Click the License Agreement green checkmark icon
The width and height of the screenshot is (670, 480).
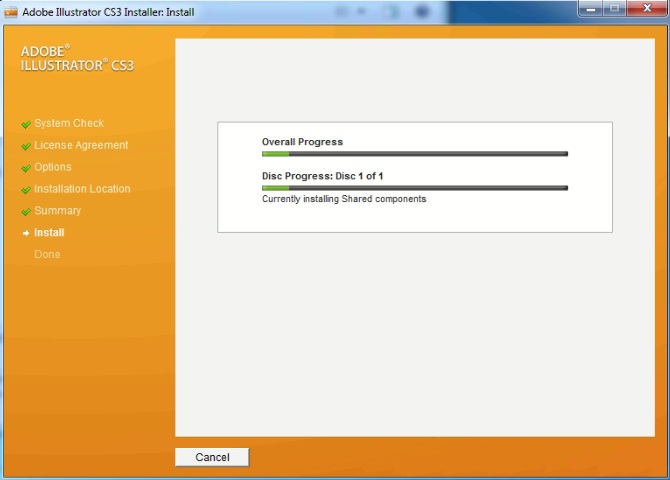coord(26,146)
